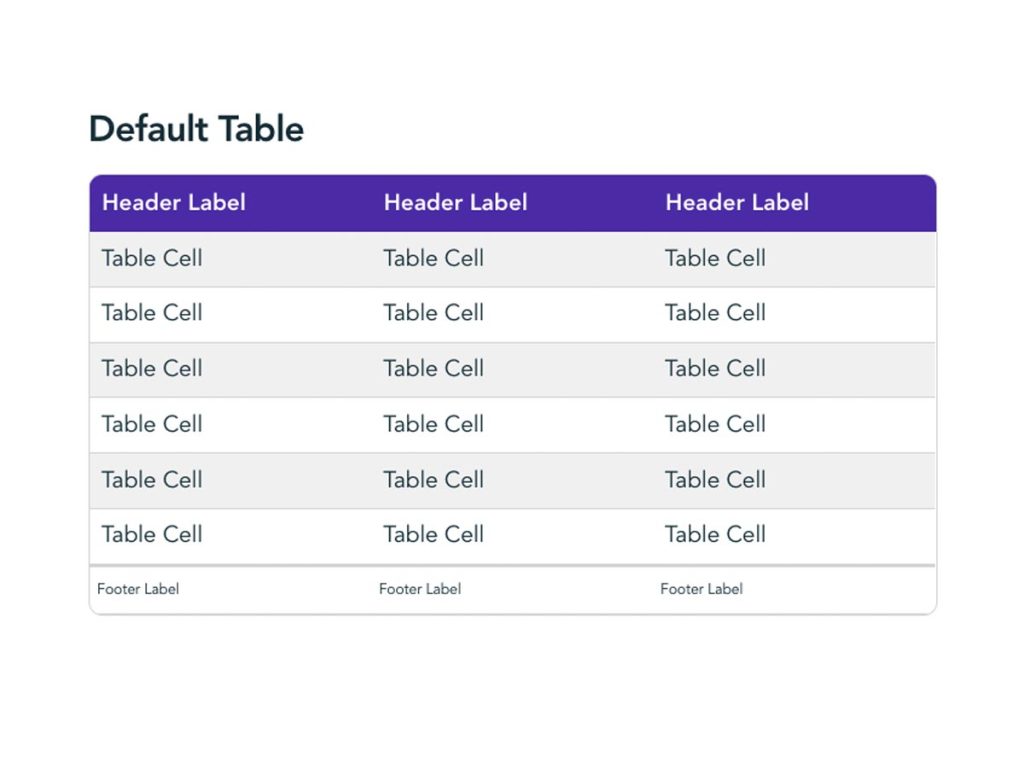The width and height of the screenshot is (1024, 768).
Task: Click second row Table Cell in left column
Action: coord(152,313)
